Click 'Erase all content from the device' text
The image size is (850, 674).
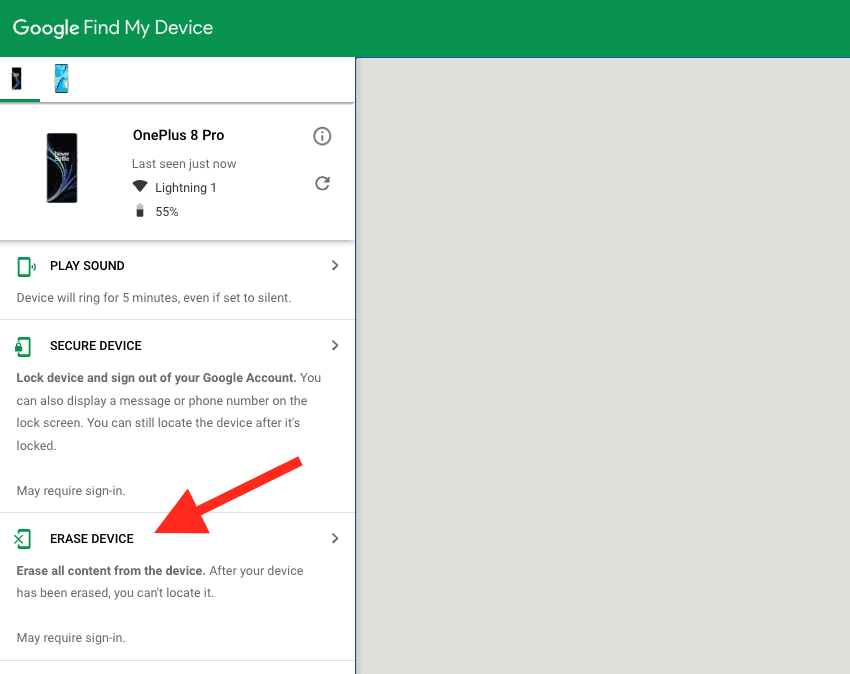(111, 571)
